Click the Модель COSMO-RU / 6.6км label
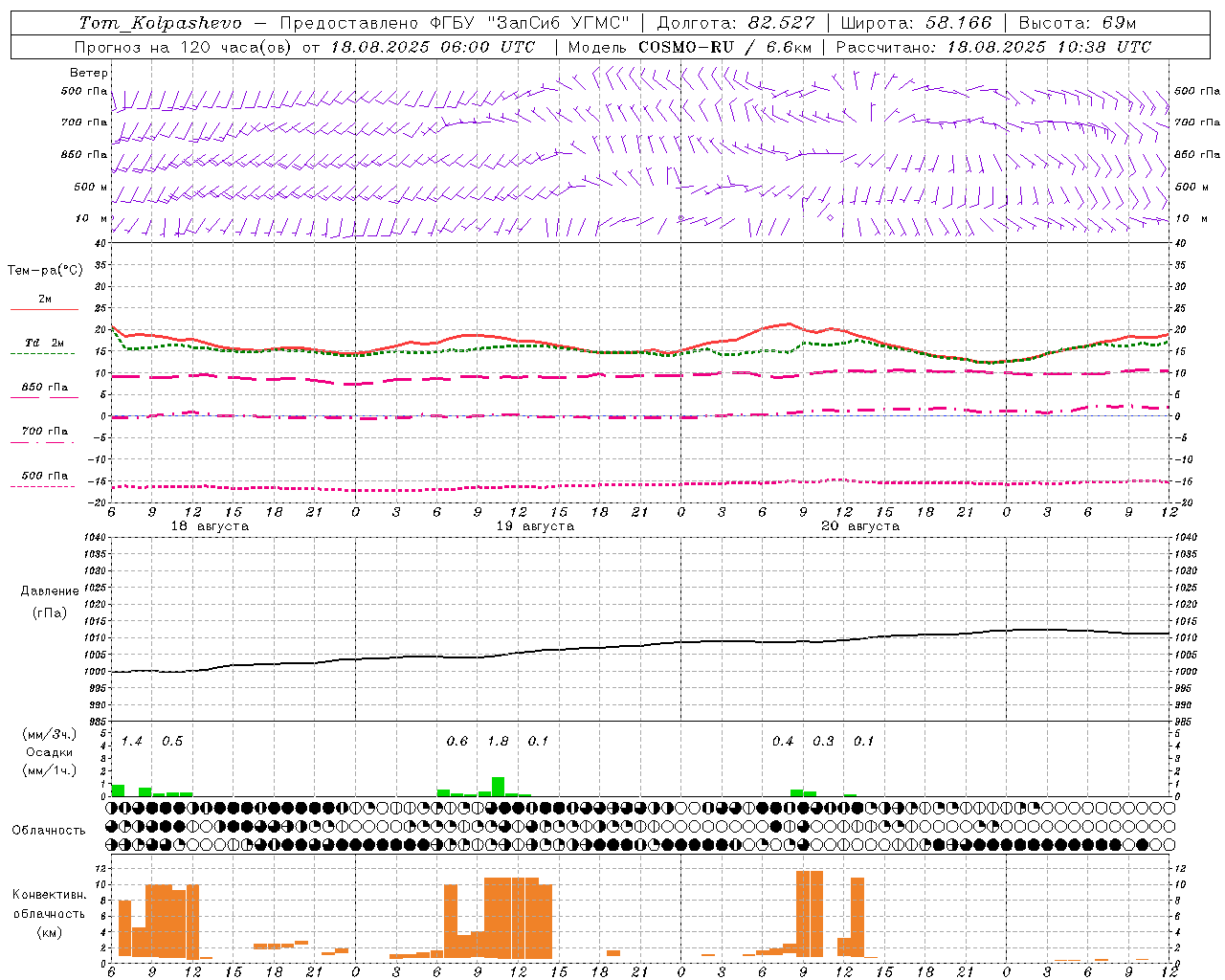 690,46
